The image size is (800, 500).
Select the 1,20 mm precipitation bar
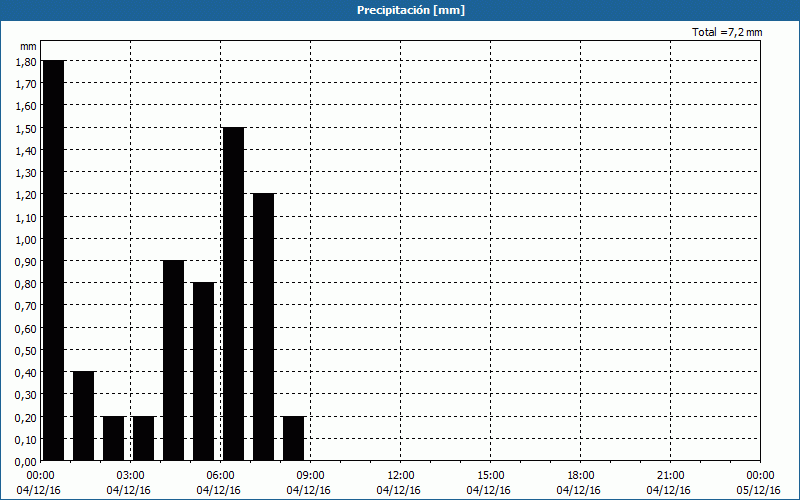tap(264, 327)
